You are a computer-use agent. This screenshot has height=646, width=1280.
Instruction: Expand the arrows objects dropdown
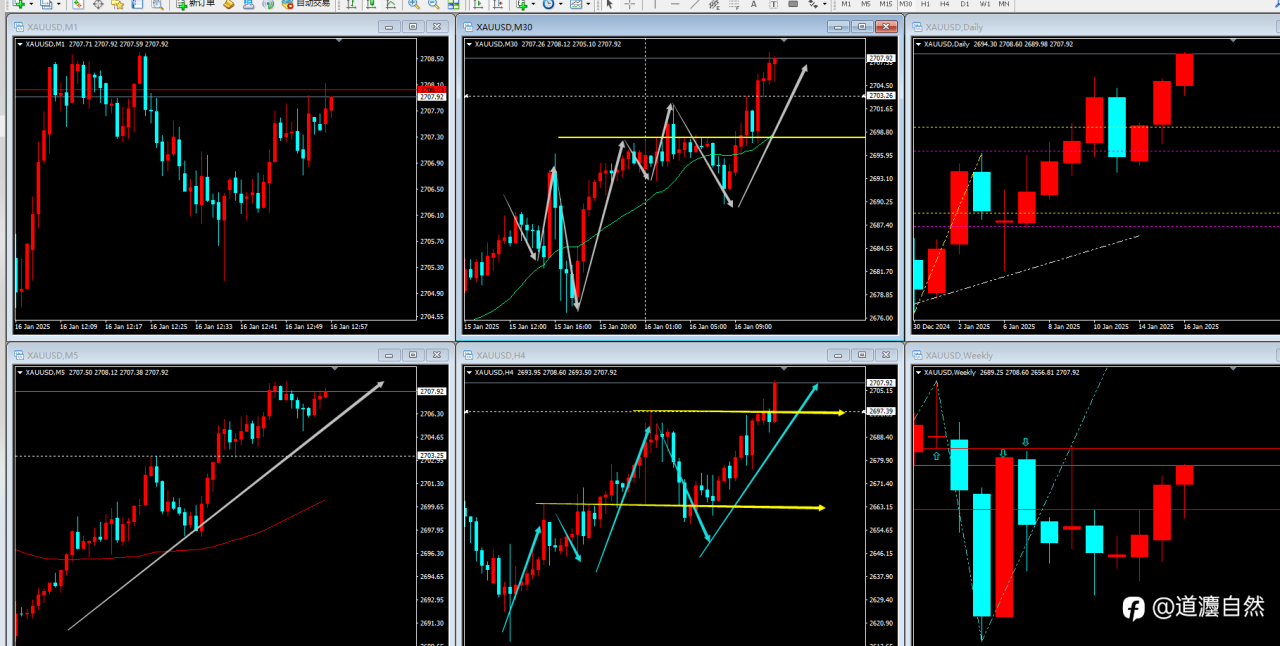click(x=825, y=4)
